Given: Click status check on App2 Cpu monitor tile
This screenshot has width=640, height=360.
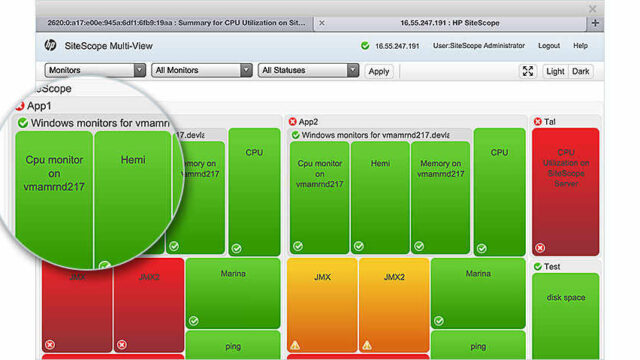Looking at the screenshot, I should [298, 246].
